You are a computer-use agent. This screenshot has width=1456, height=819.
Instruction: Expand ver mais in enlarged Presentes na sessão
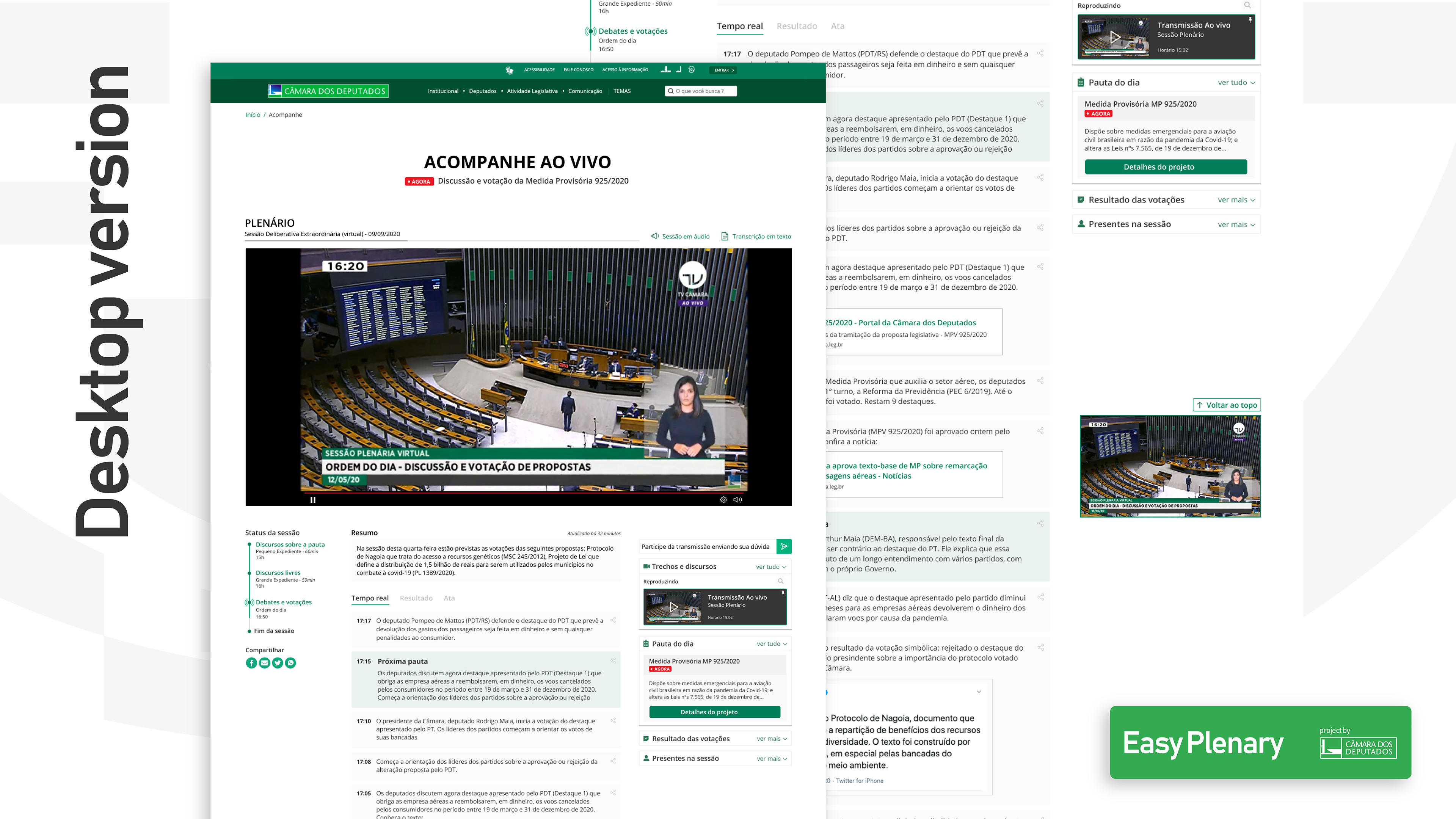tap(1237, 224)
